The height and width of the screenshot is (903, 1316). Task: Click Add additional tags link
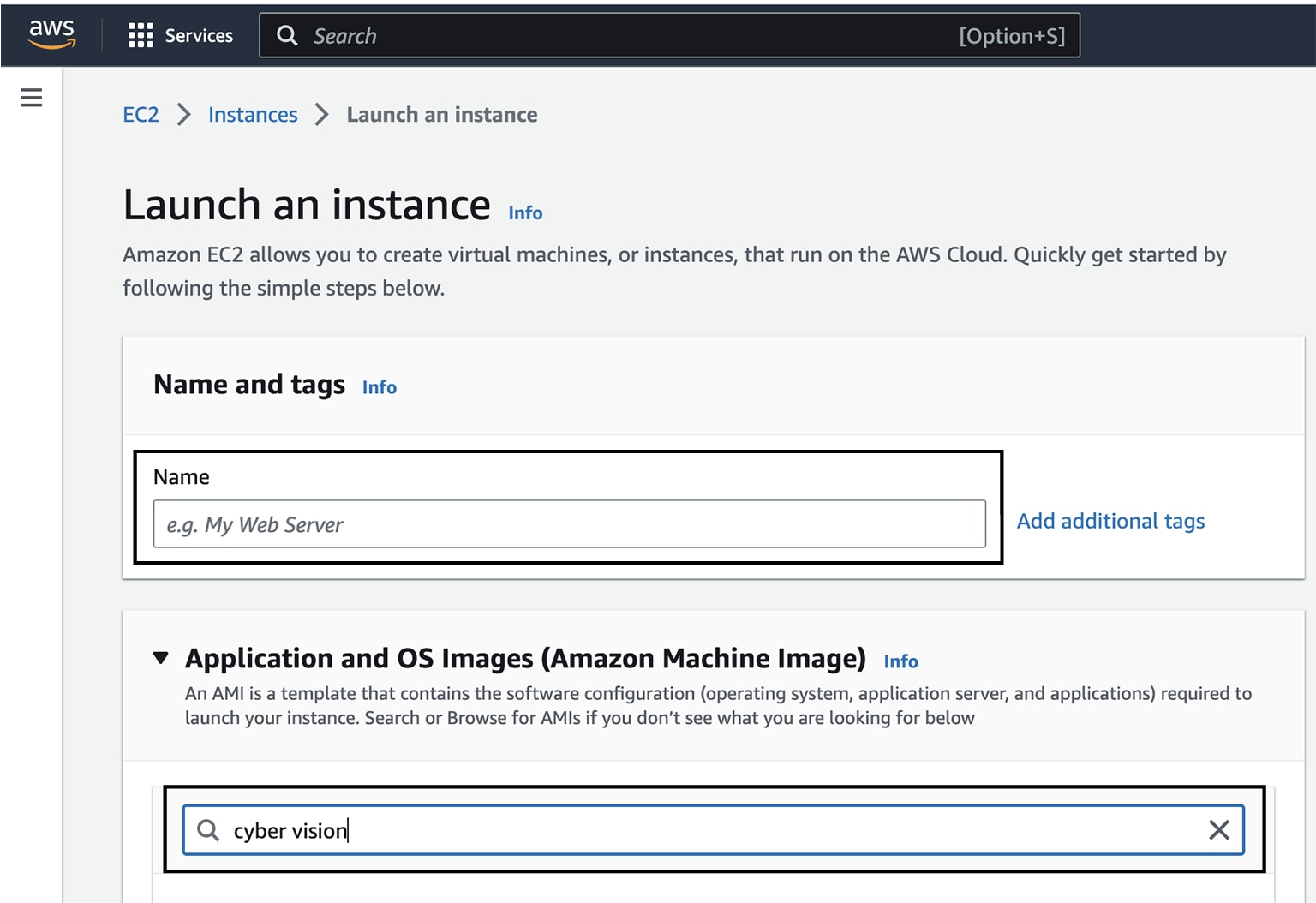pyautogui.click(x=1110, y=521)
